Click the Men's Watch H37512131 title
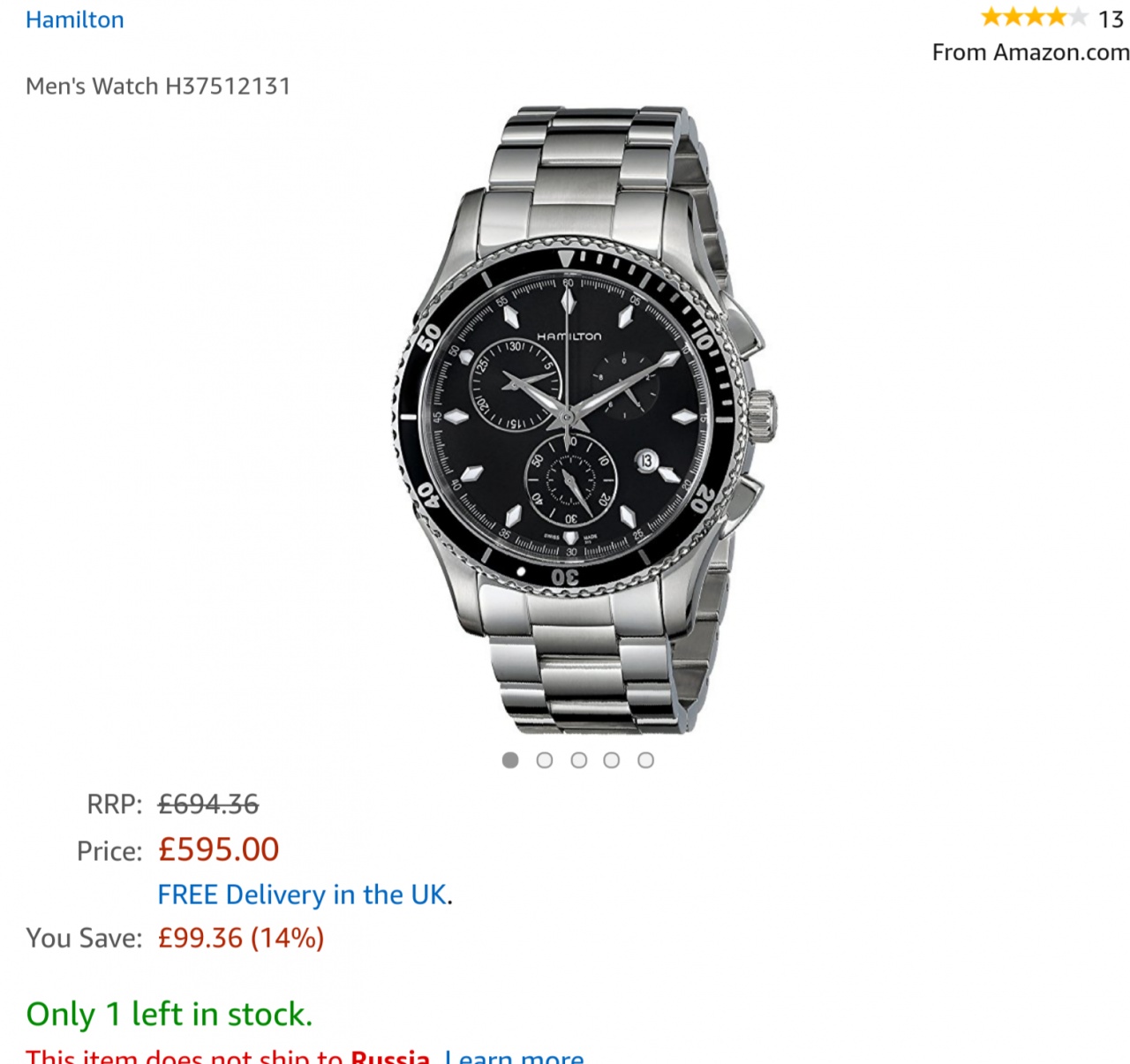This screenshot has height=1064, width=1130. tap(158, 86)
